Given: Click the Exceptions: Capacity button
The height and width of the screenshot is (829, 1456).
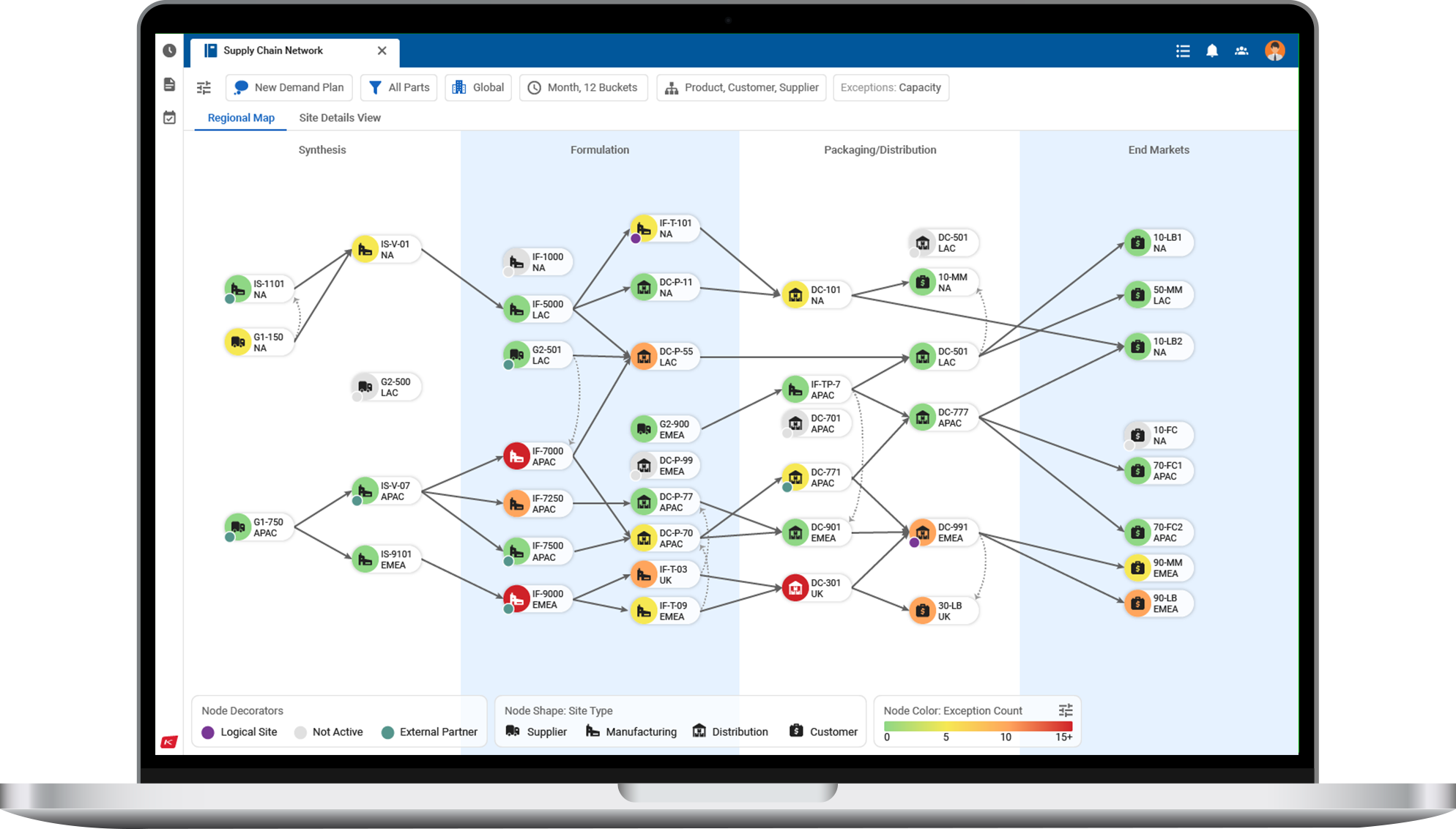Looking at the screenshot, I should pyautogui.click(x=891, y=88).
